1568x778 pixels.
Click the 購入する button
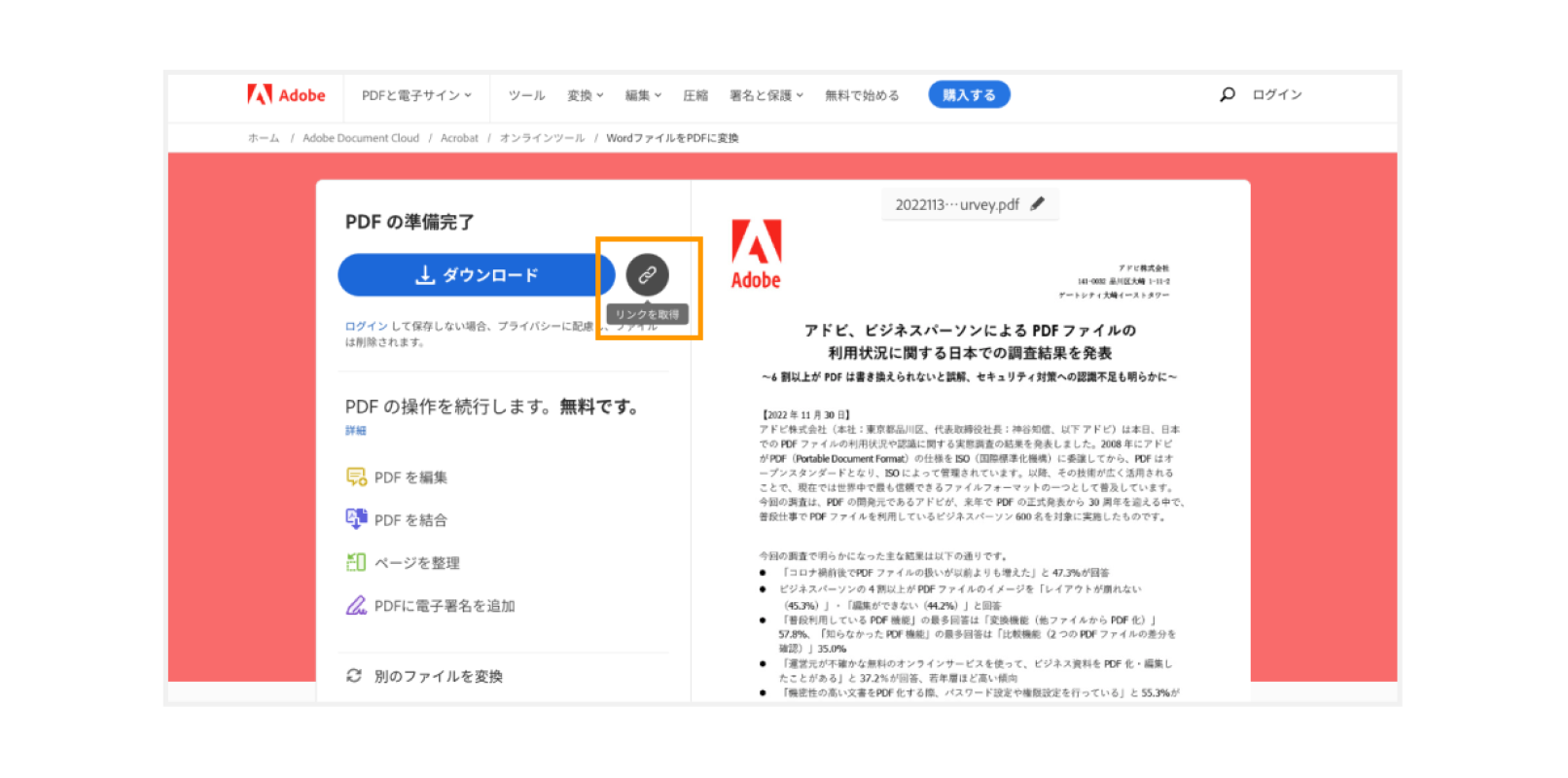pyautogui.click(x=969, y=94)
